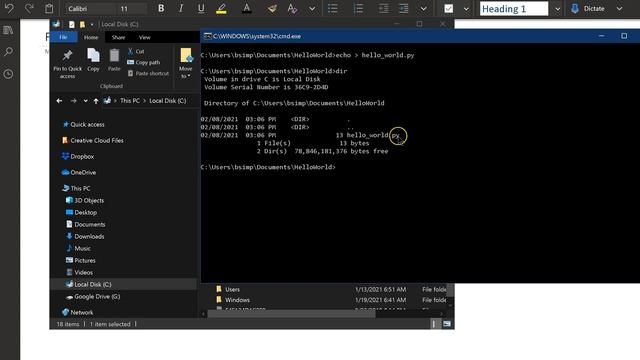The width and height of the screenshot is (640, 360).
Task: Click the Undo arrow in OneNote toolbar
Action: (x=9, y=8)
